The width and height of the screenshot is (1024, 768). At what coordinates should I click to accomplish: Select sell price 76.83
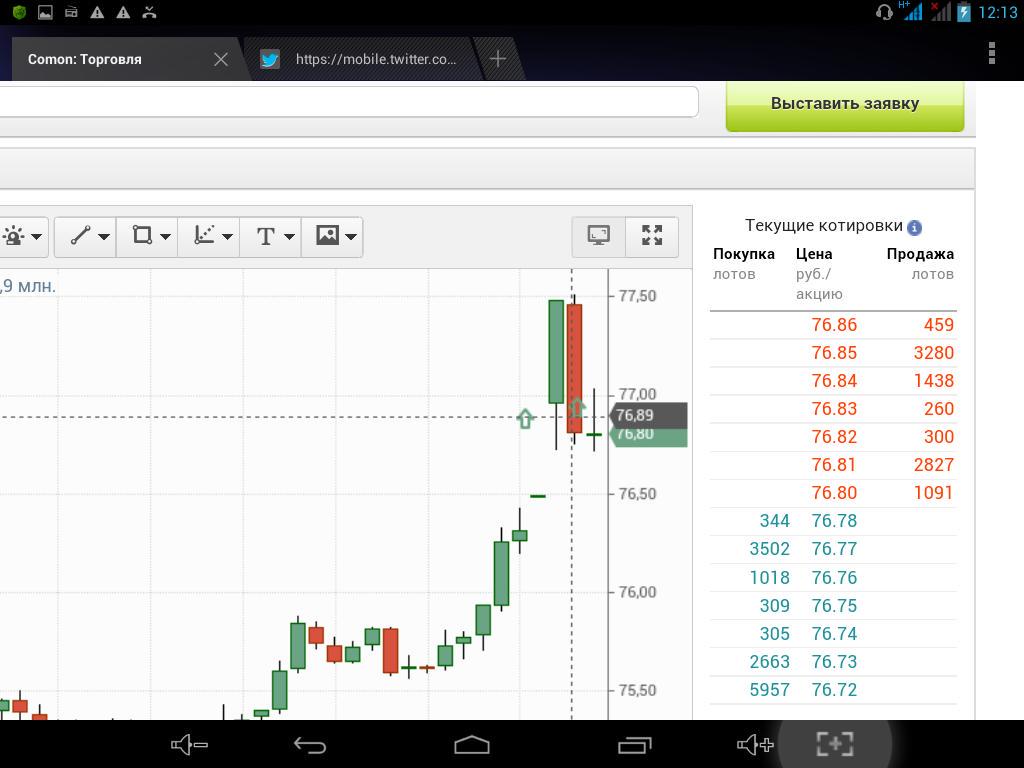coord(834,409)
